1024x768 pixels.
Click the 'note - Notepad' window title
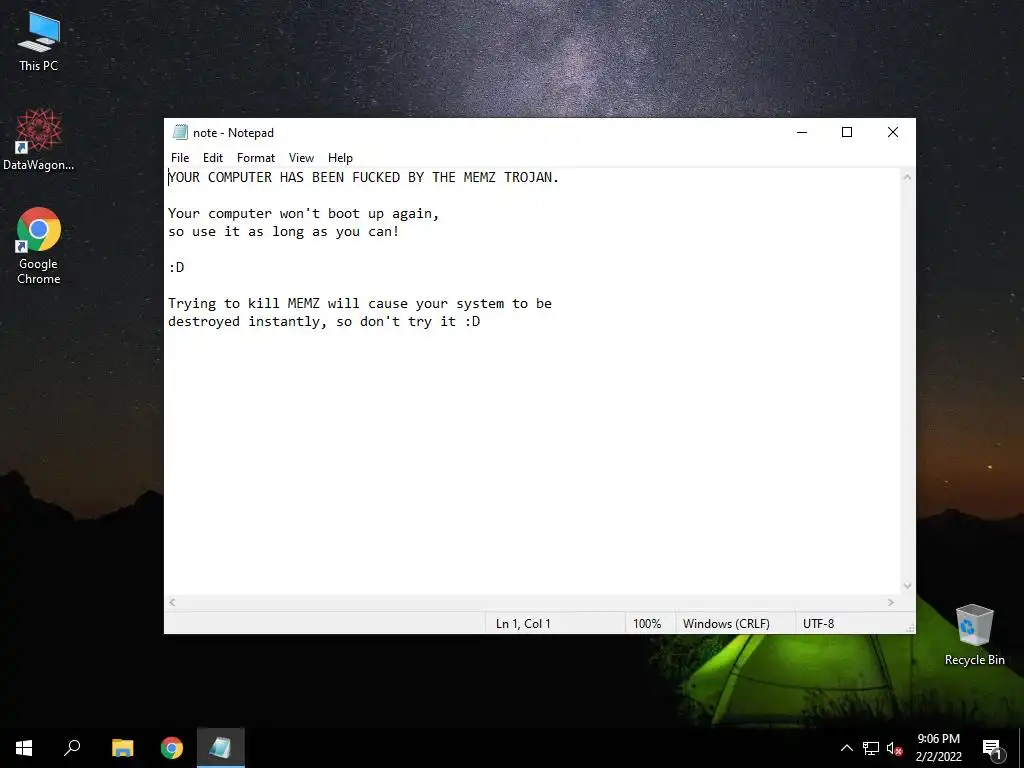tap(233, 133)
